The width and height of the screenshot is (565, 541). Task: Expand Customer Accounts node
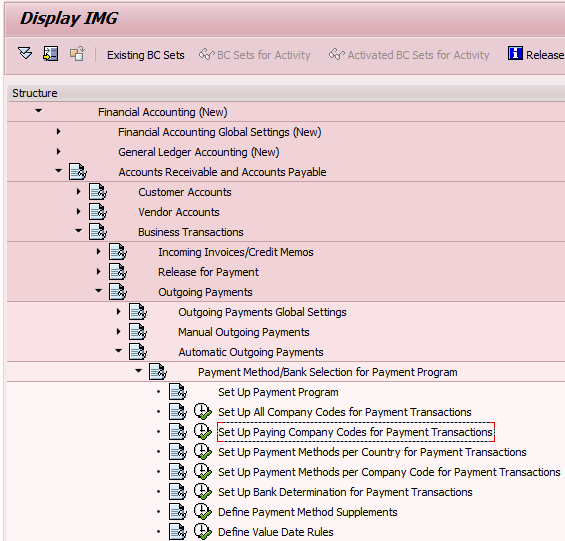click(x=79, y=191)
